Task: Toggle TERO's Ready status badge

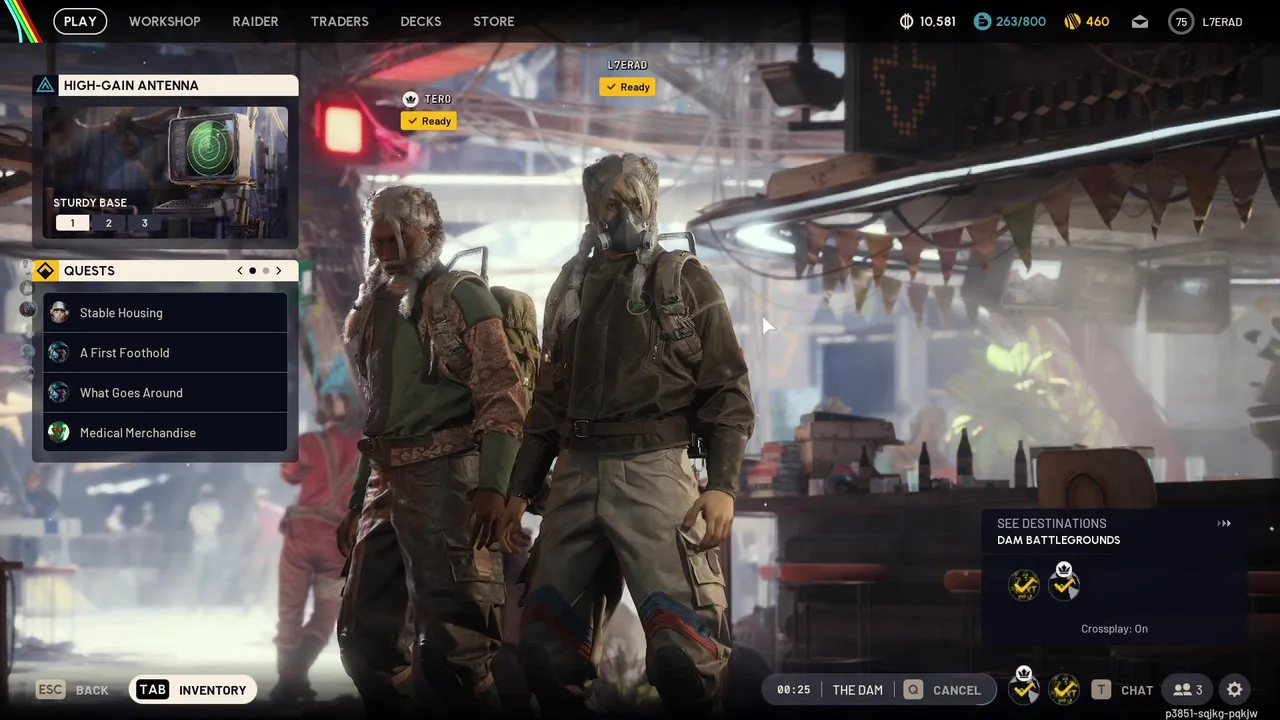Action: pyautogui.click(x=429, y=121)
